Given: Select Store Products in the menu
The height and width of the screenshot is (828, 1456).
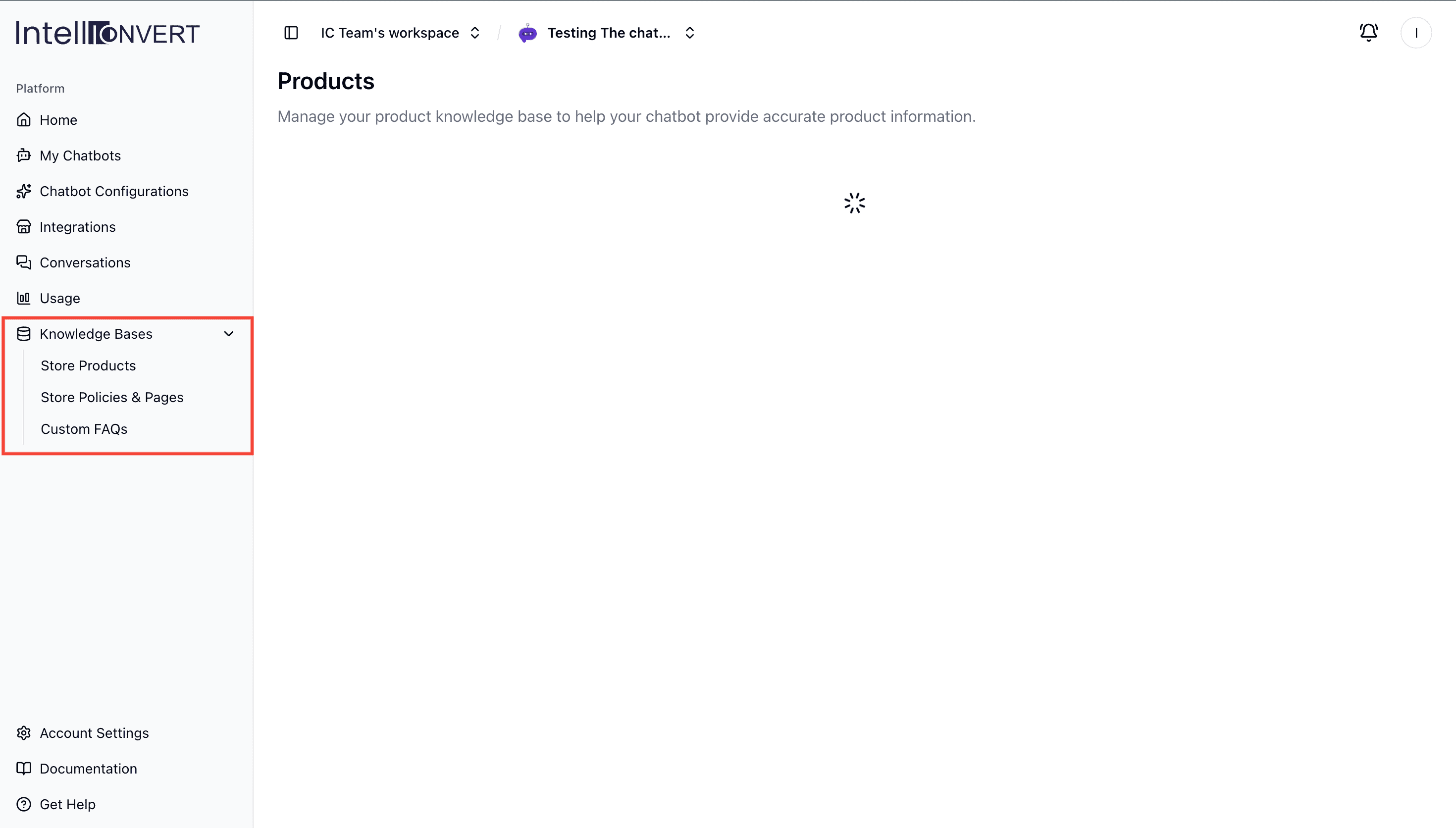Looking at the screenshot, I should tap(88, 365).
